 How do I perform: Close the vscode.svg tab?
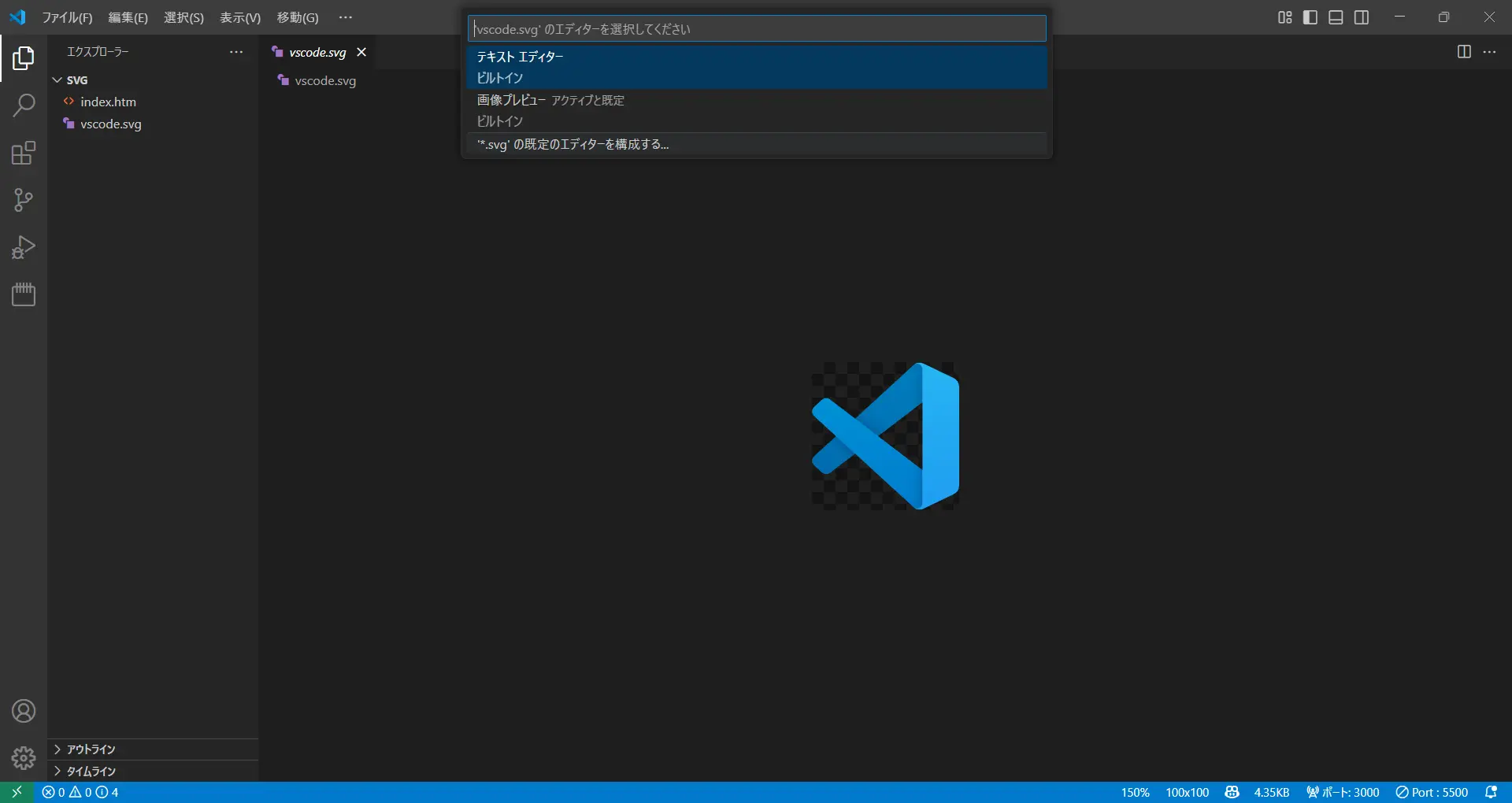pyautogui.click(x=361, y=52)
